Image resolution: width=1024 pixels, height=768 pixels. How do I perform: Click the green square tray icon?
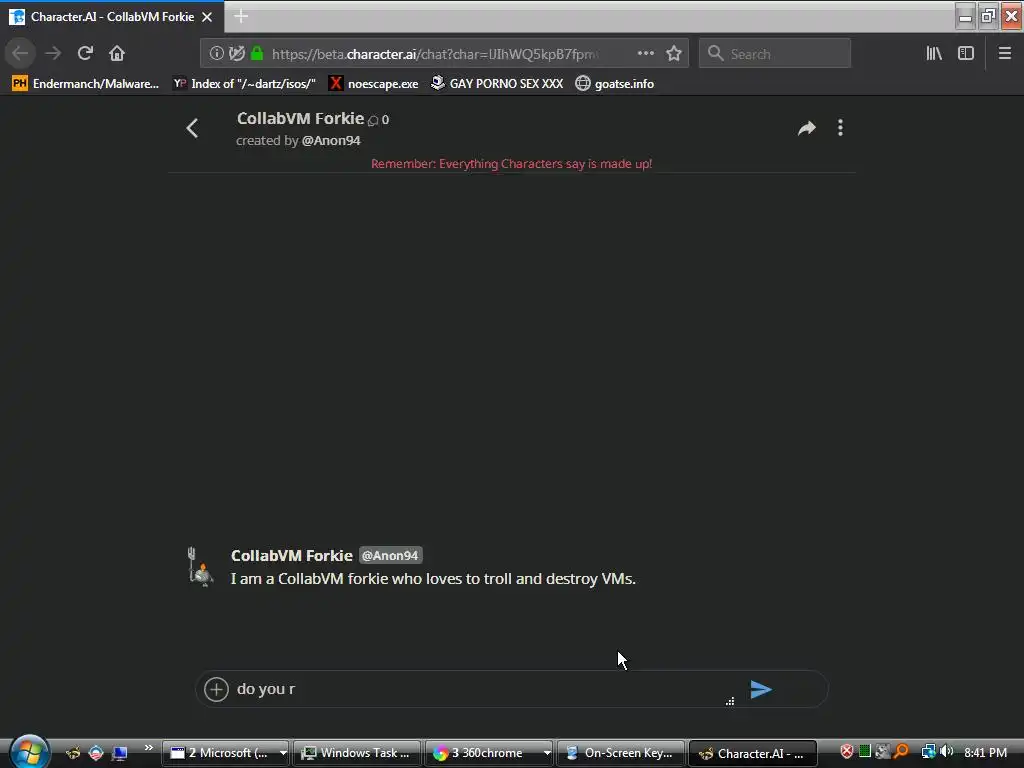865,751
